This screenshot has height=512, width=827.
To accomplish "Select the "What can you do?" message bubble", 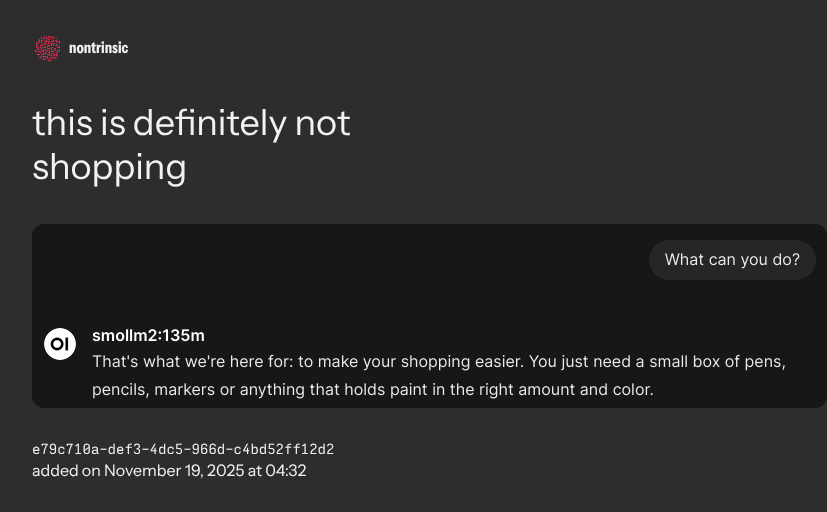I will (x=732, y=260).
